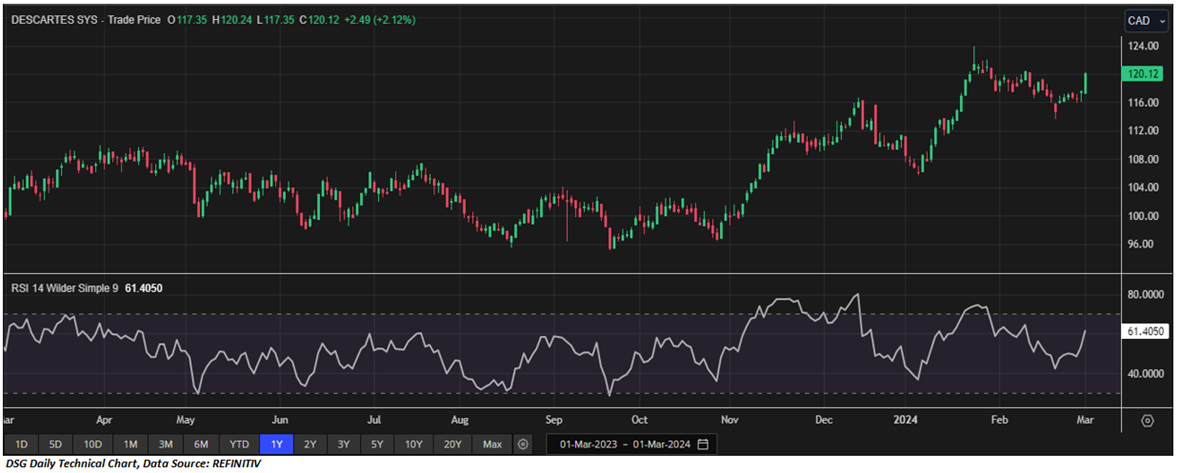Viewport: 1180px width, 473px height.
Task: Click the DESCARTES SYS Trade Price title
Action: click(x=81, y=20)
